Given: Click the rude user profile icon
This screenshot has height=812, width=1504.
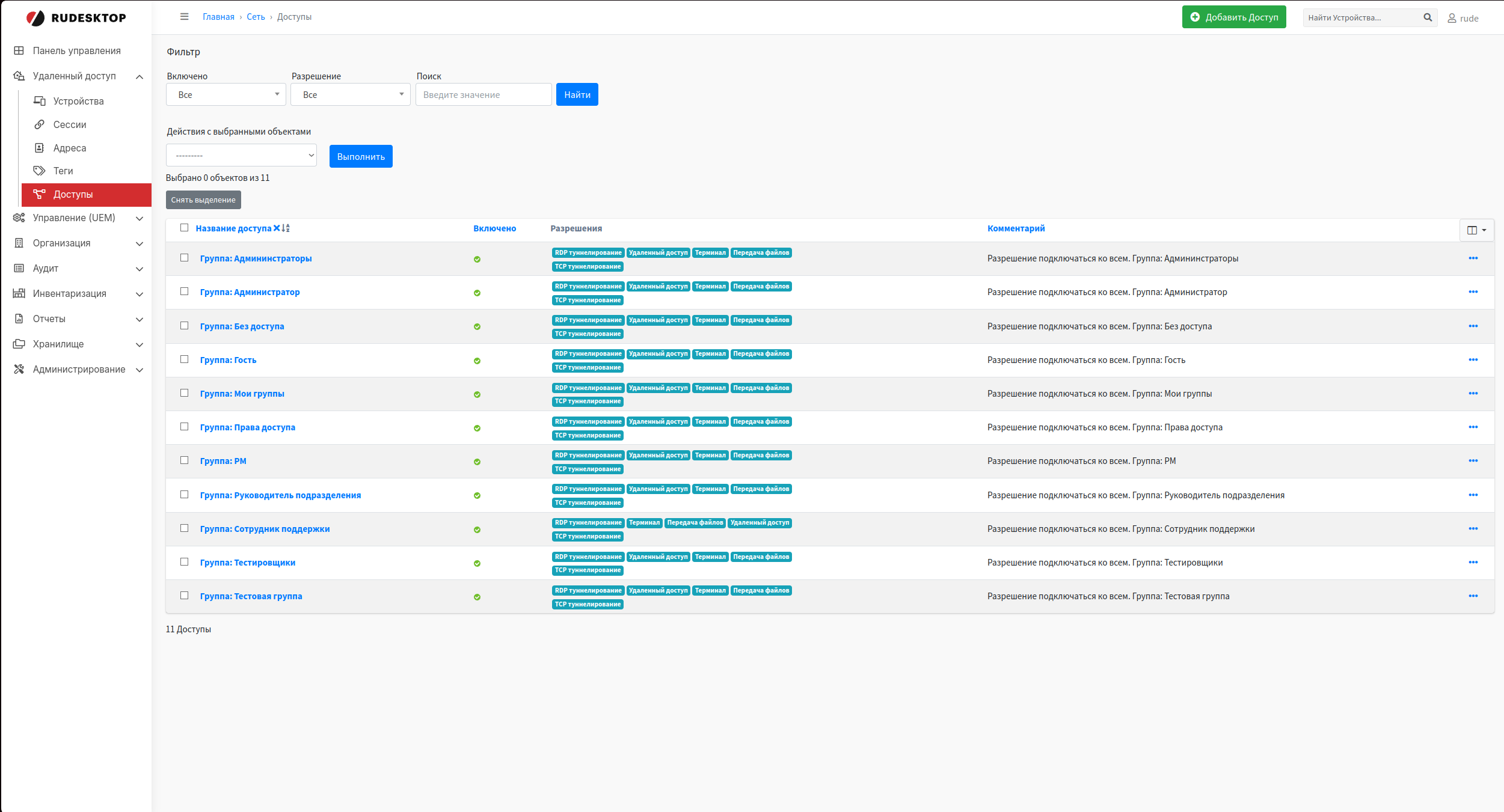Looking at the screenshot, I should click(x=1450, y=18).
